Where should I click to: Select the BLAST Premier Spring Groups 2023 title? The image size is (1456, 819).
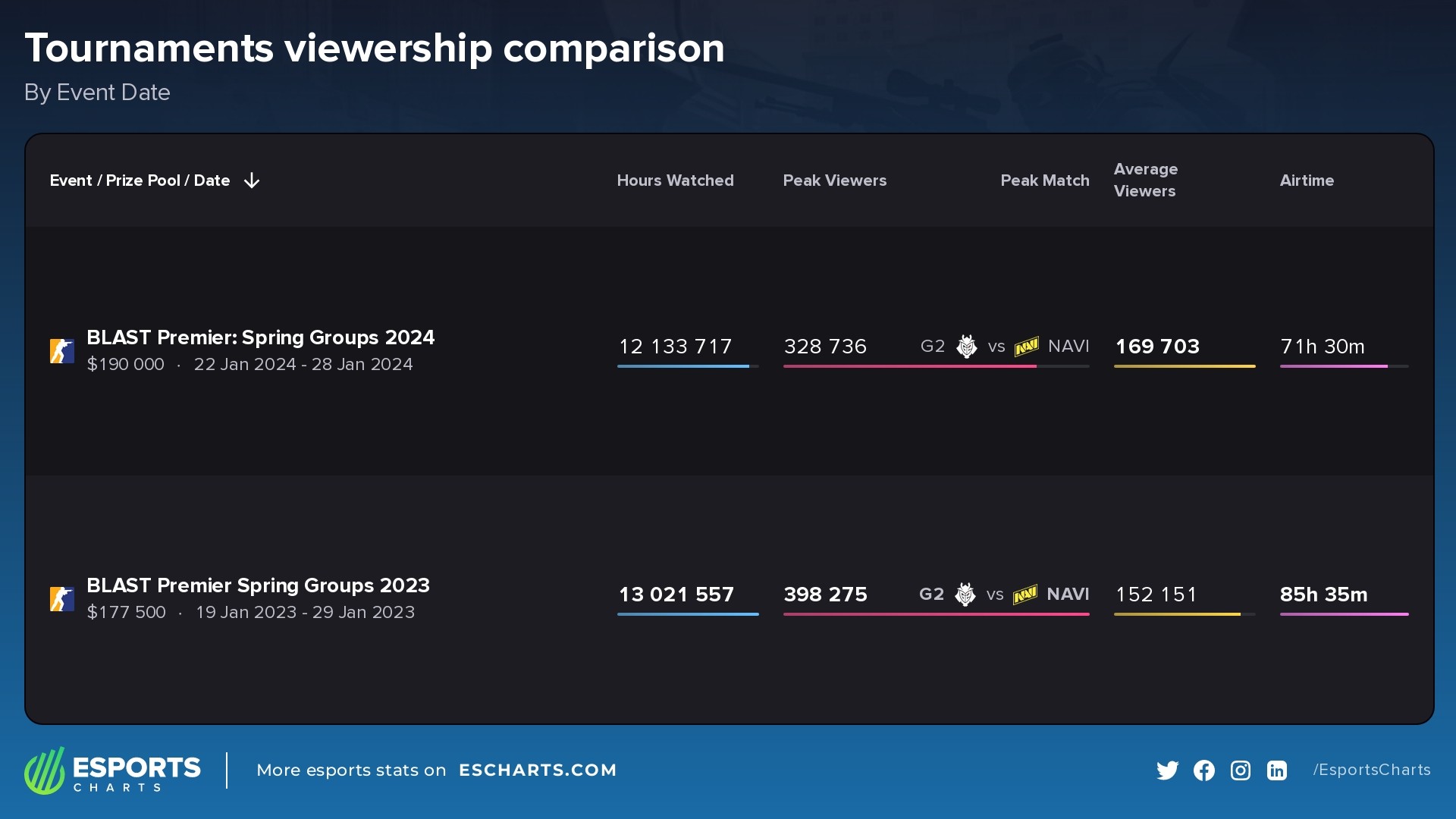pyautogui.click(x=258, y=585)
